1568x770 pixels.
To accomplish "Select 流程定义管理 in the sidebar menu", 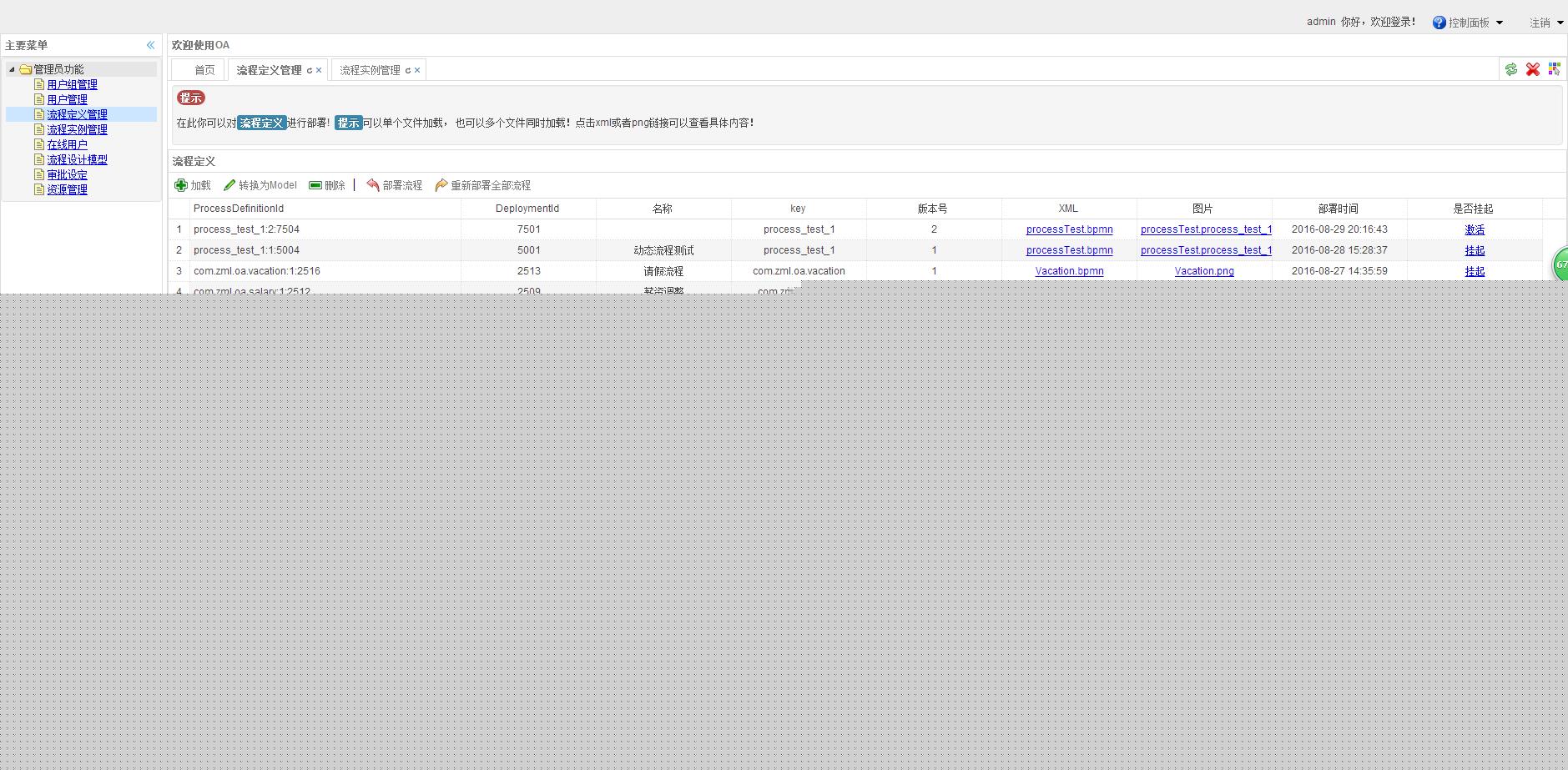I will click(x=77, y=114).
